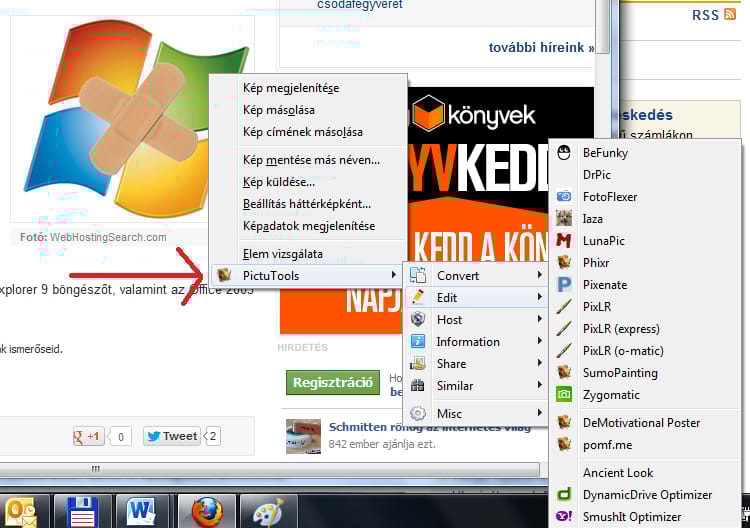Viewport: 750px width, 528px height.
Task: Click the SumoPainting icon
Action: tap(564, 372)
